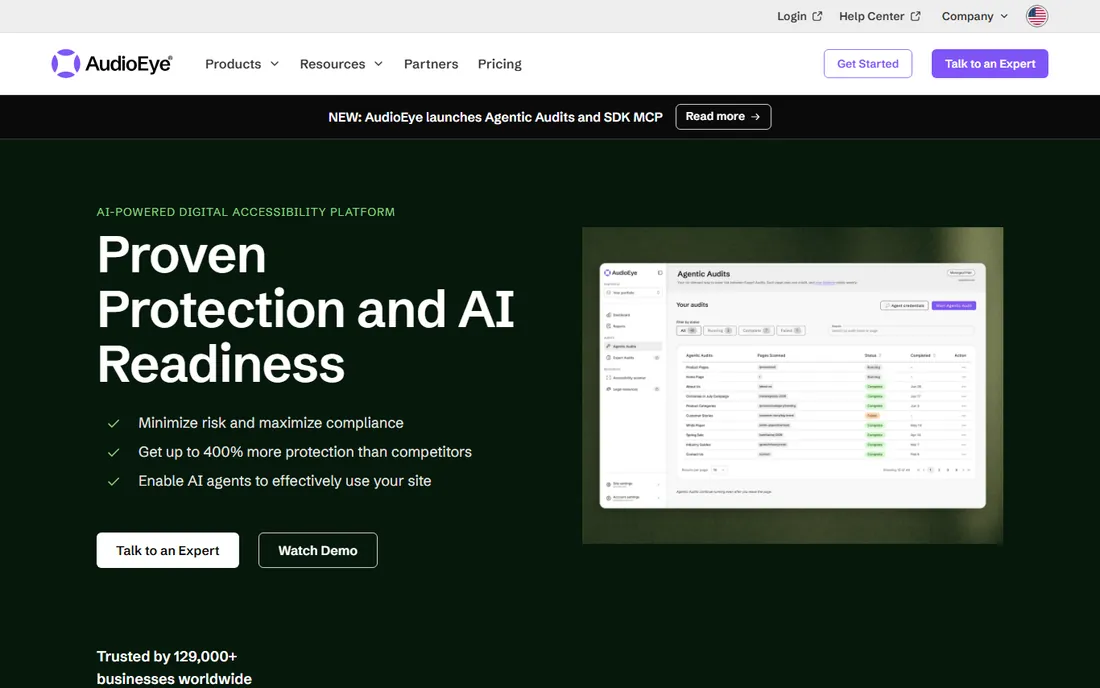Click the purple Talk to an Expert button

pyautogui.click(x=990, y=64)
